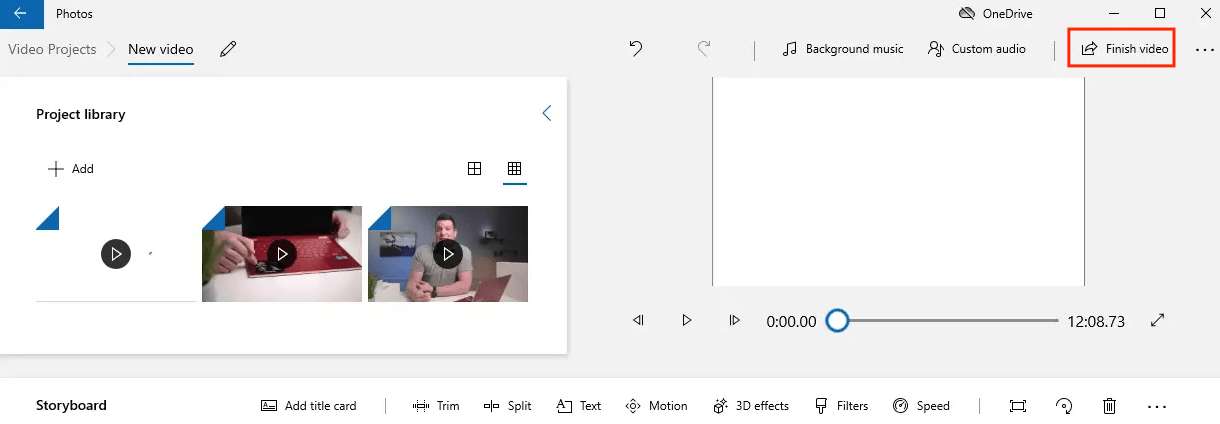Delete the selected storyboard clip

click(1109, 406)
